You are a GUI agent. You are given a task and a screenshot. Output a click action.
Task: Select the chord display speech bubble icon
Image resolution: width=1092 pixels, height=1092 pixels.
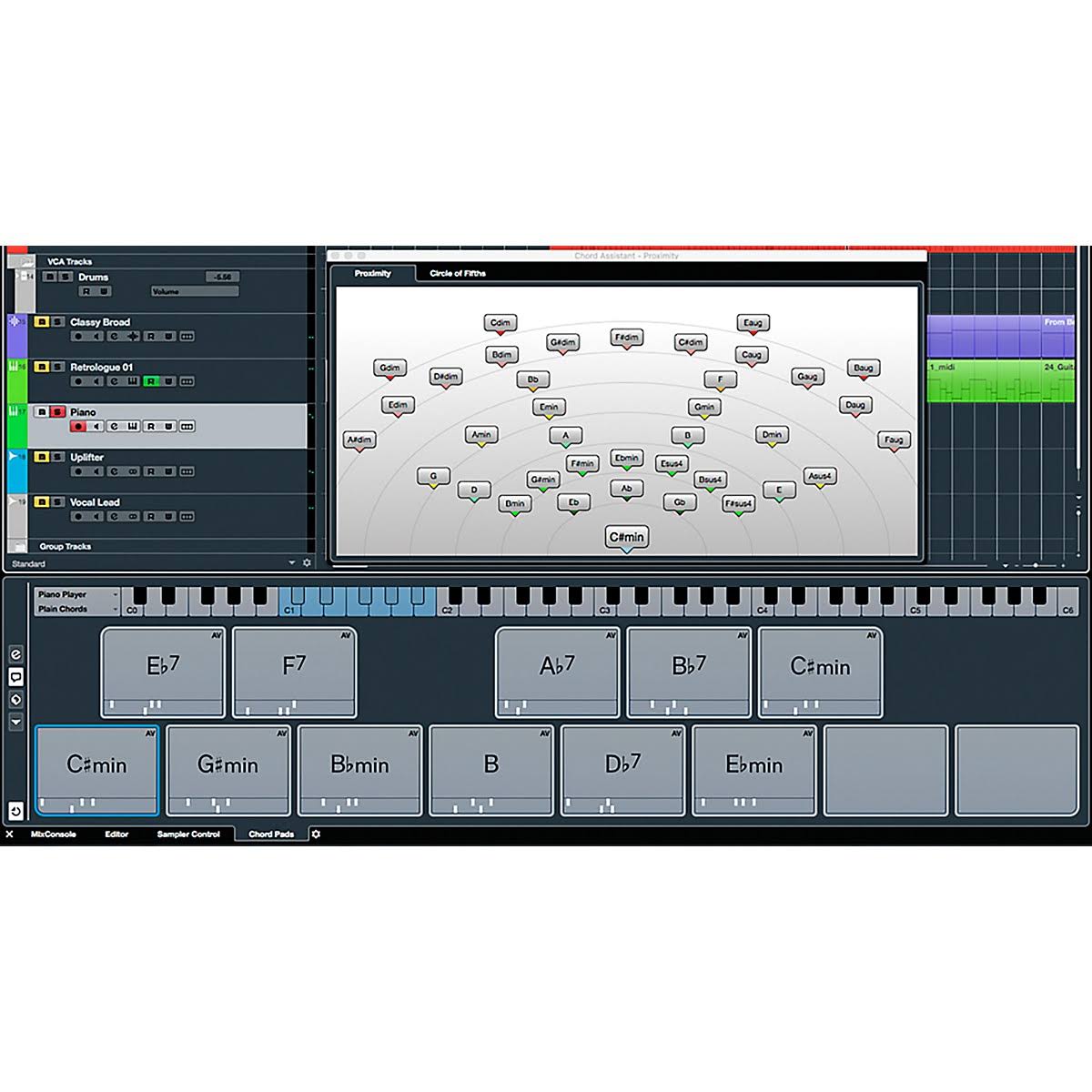pyautogui.click(x=15, y=677)
